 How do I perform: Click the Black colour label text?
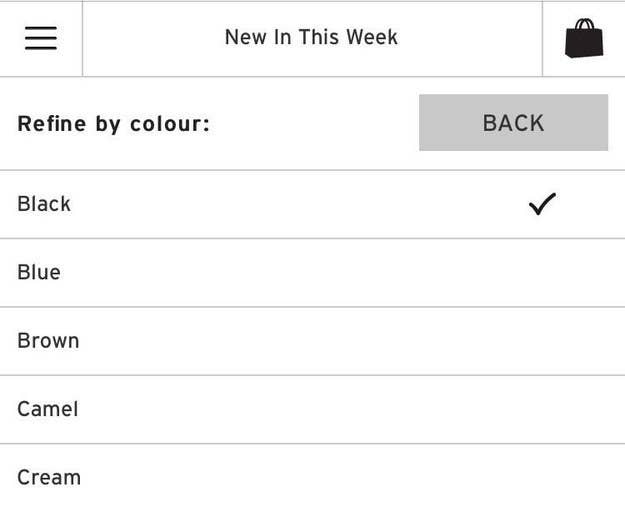pyautogui.click(x=44, y=204)
